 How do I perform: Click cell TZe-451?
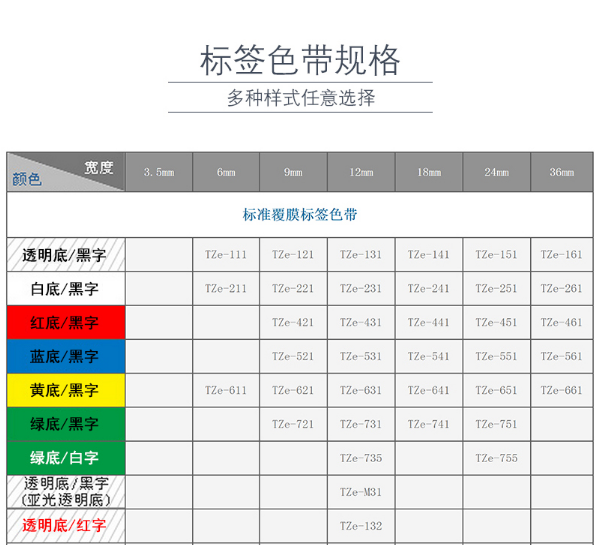497,322
